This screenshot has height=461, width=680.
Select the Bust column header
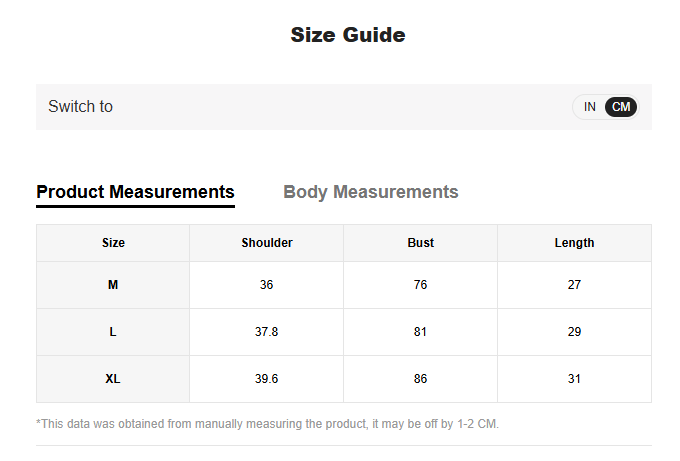(x=421, y=243)
